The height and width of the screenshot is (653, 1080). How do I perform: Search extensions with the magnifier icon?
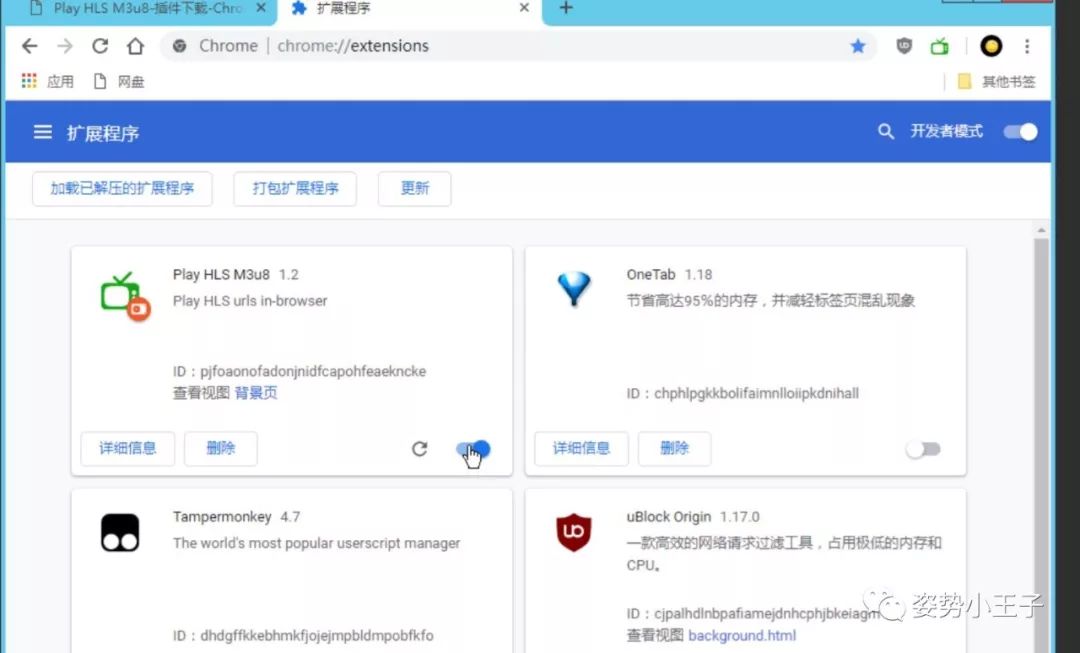(886, 132)
